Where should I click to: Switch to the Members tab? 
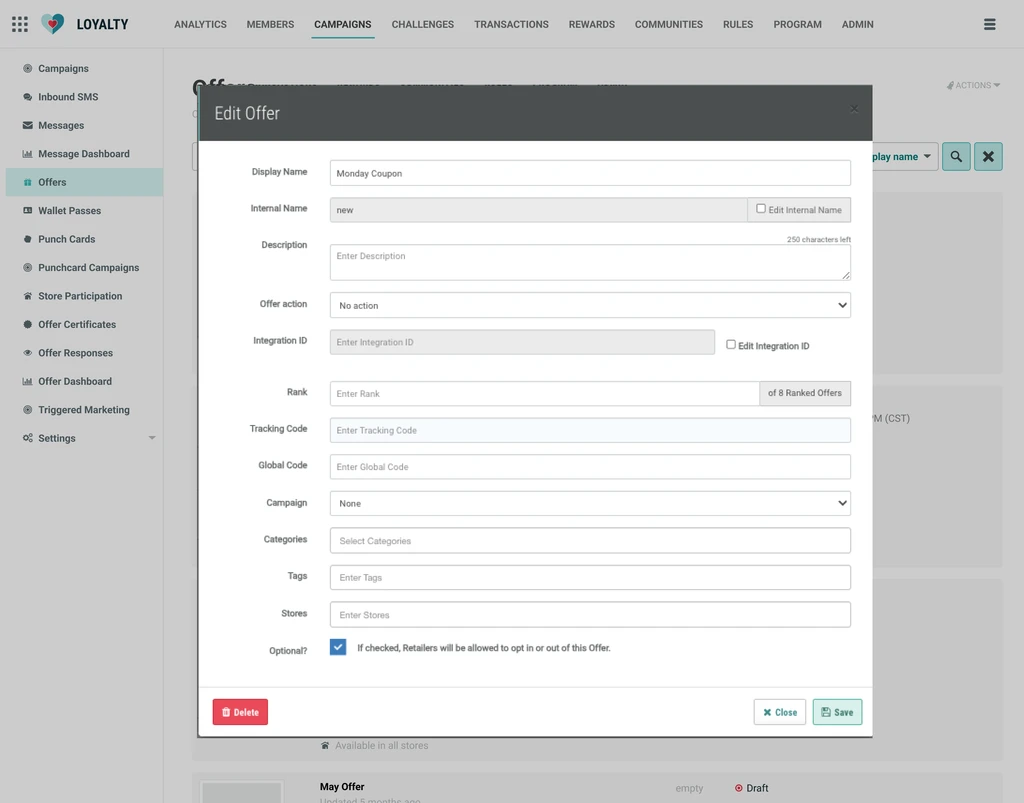coord(270,24)
